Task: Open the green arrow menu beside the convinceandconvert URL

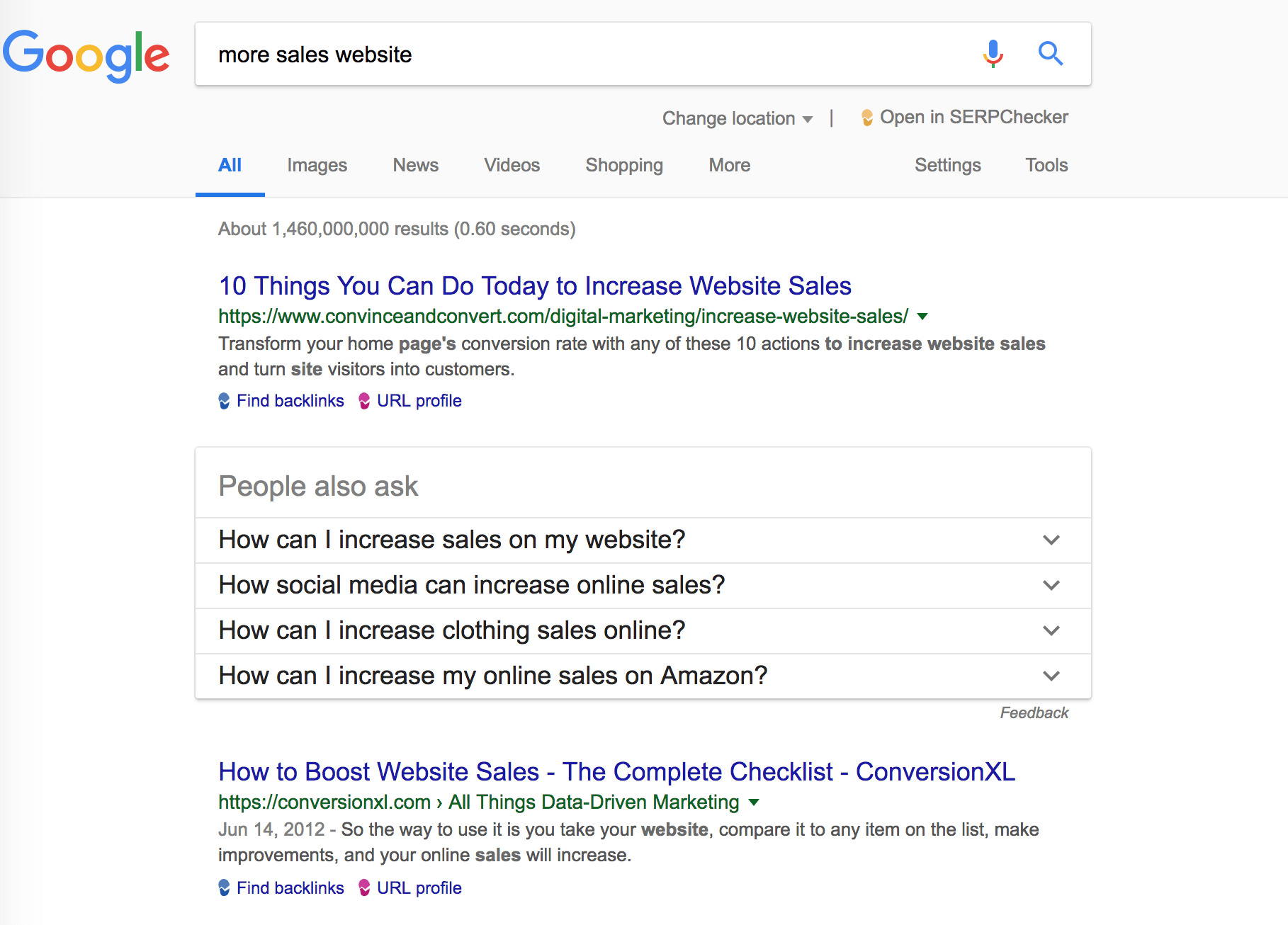Action: 922,317
